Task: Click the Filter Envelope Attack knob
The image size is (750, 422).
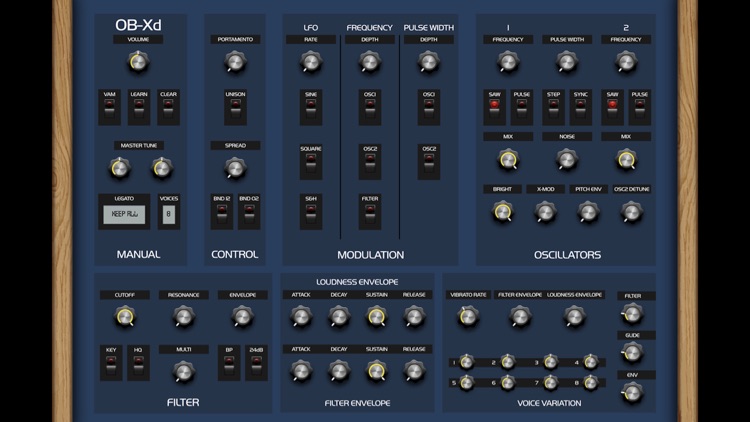Action: pos(301,371)
